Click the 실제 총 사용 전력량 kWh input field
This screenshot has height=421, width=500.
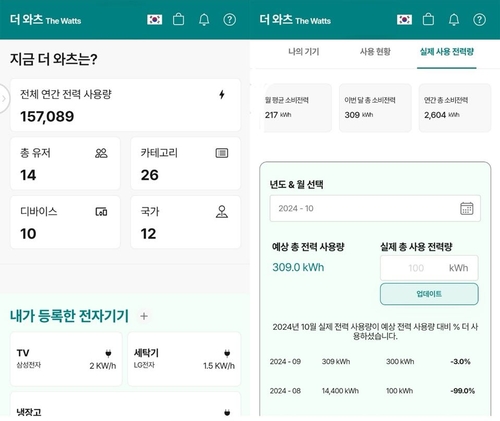[x=429, y=268]
